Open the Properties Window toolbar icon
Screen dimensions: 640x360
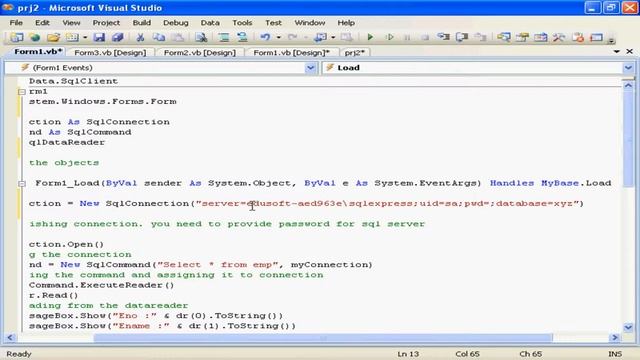(522, 38)
